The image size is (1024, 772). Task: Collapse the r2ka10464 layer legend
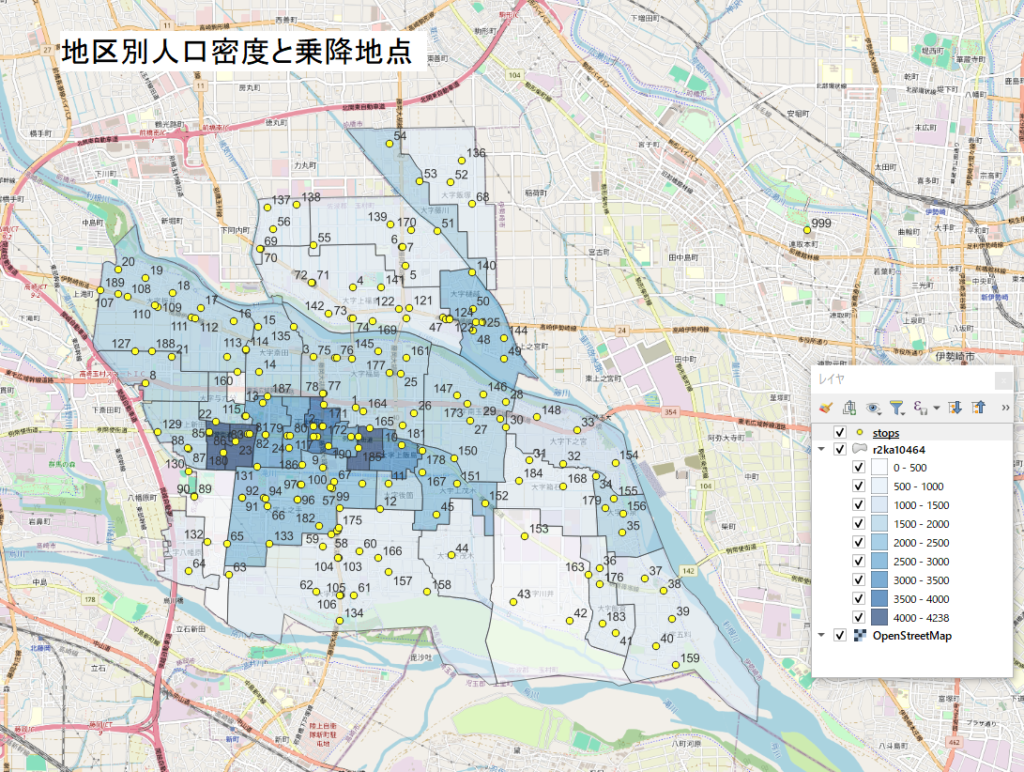pyautogui.click(x=823, y=451)
